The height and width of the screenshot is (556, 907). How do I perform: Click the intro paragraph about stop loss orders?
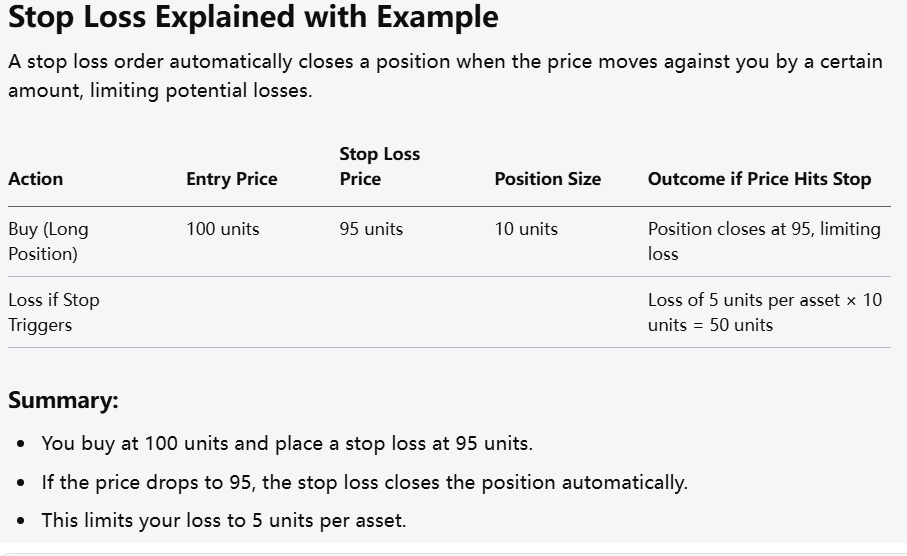pyautogui.click(x=445, y=76)
